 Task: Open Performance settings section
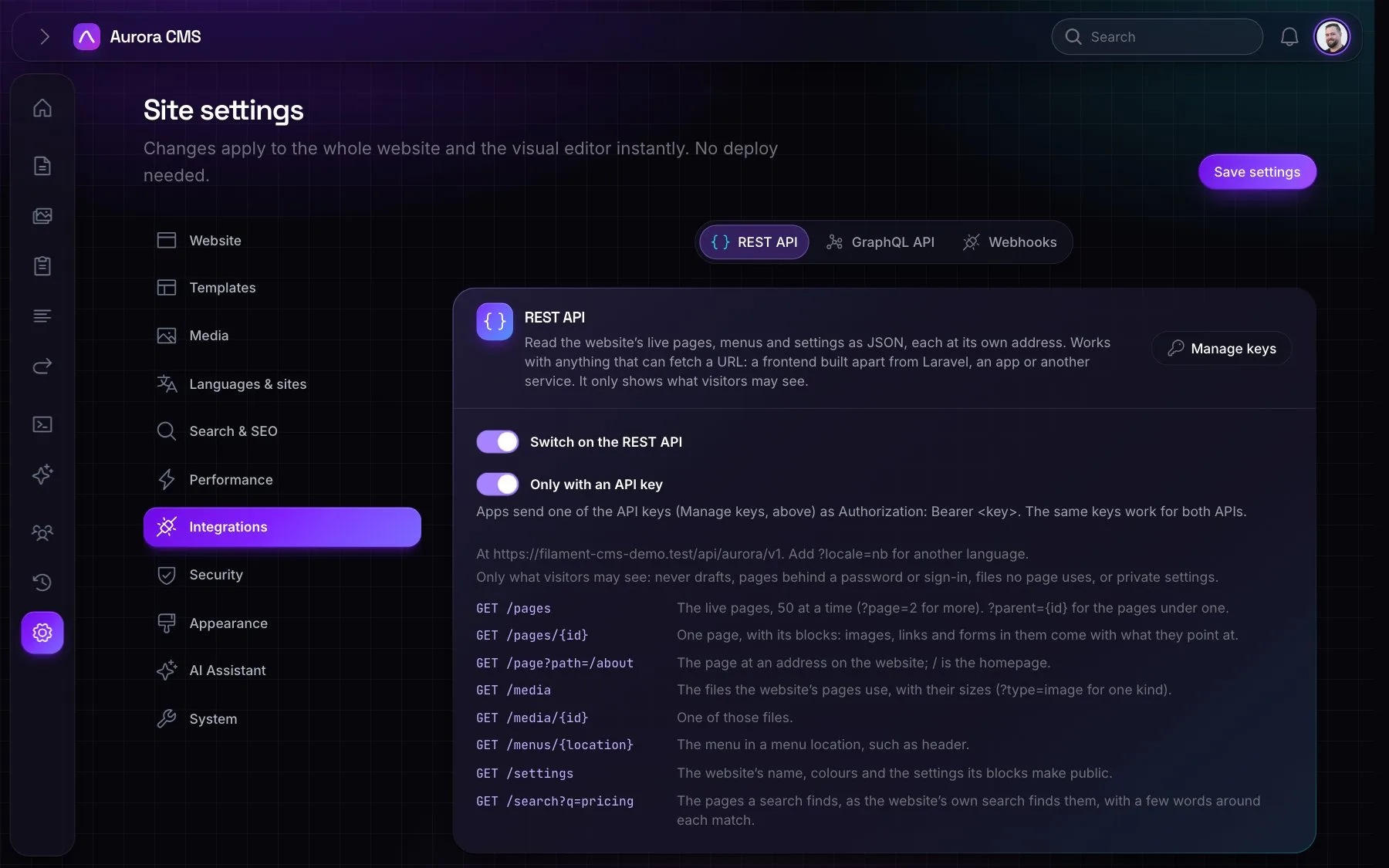(x=282, y=479)
